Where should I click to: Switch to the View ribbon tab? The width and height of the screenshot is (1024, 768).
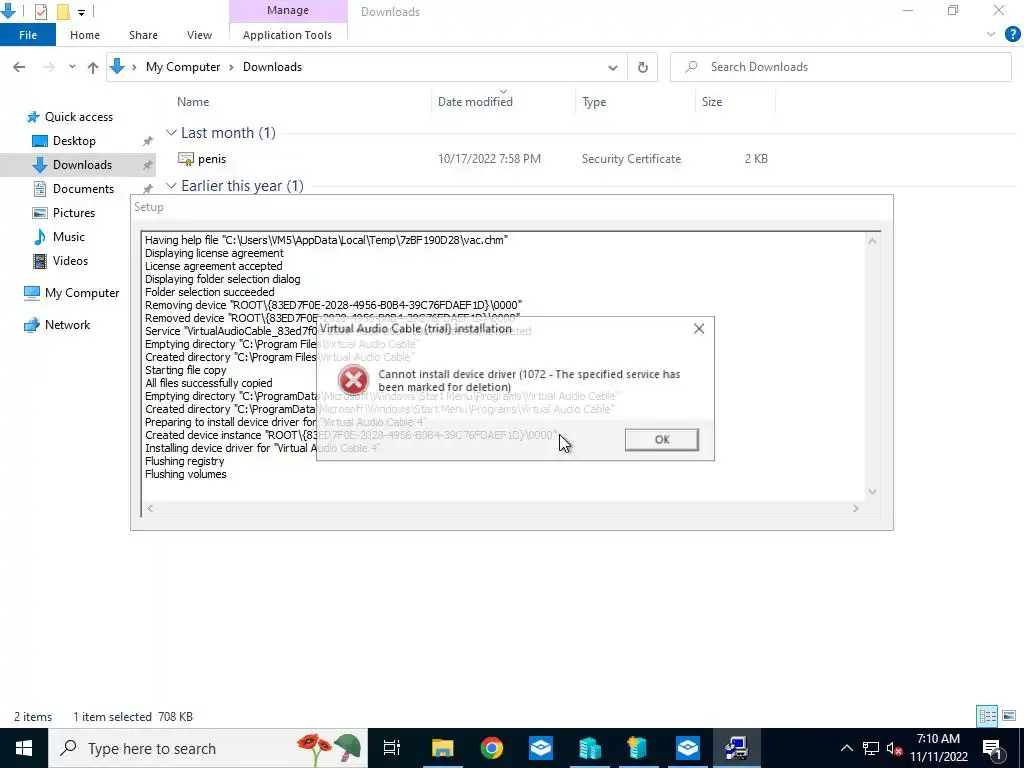pos(199,35)
